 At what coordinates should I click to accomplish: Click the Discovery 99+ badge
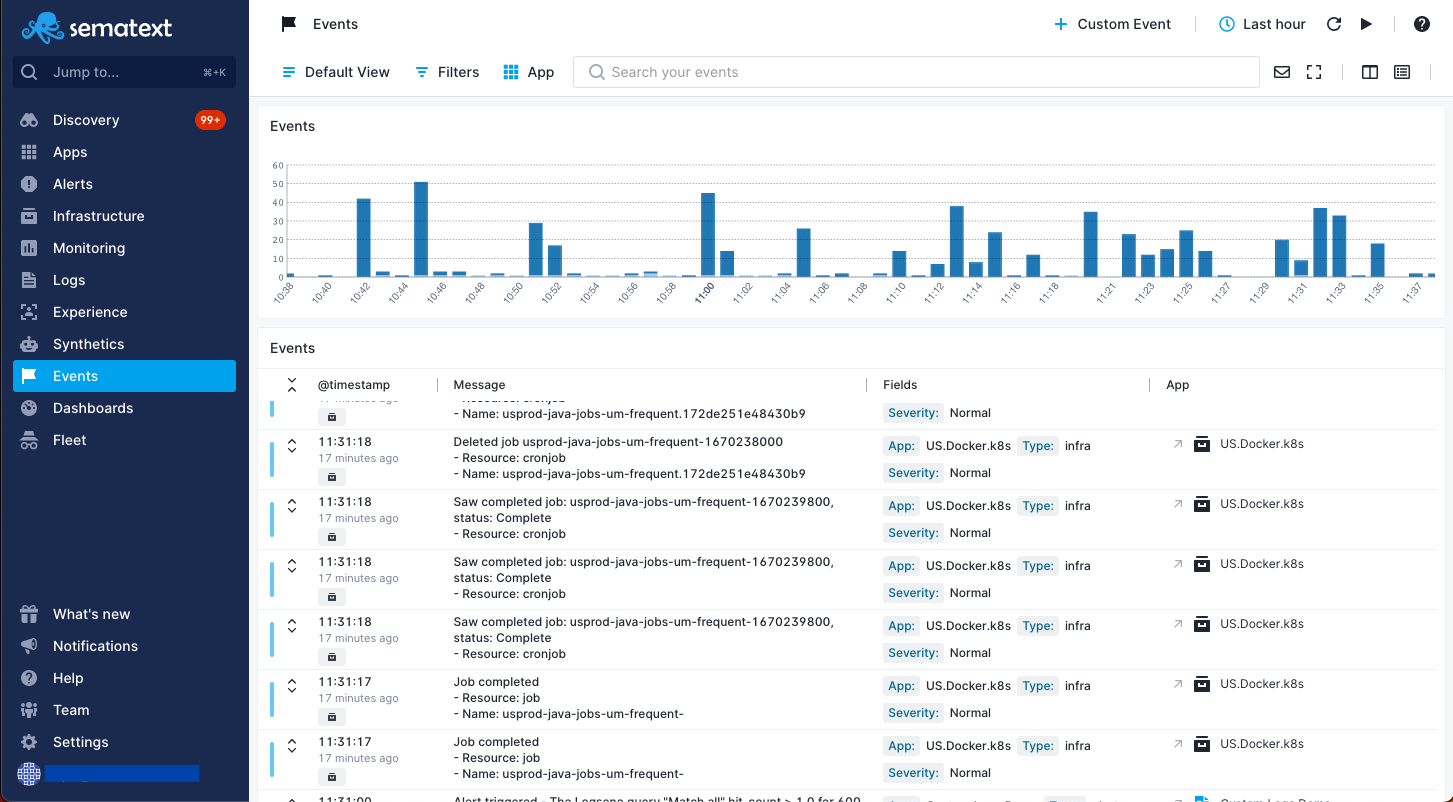[x=210, y=120]
